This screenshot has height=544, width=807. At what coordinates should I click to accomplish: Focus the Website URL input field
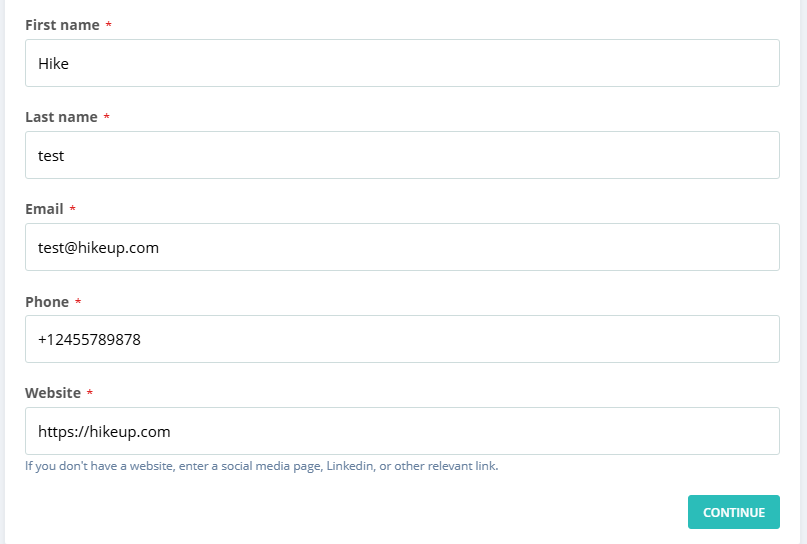point(402,431)
